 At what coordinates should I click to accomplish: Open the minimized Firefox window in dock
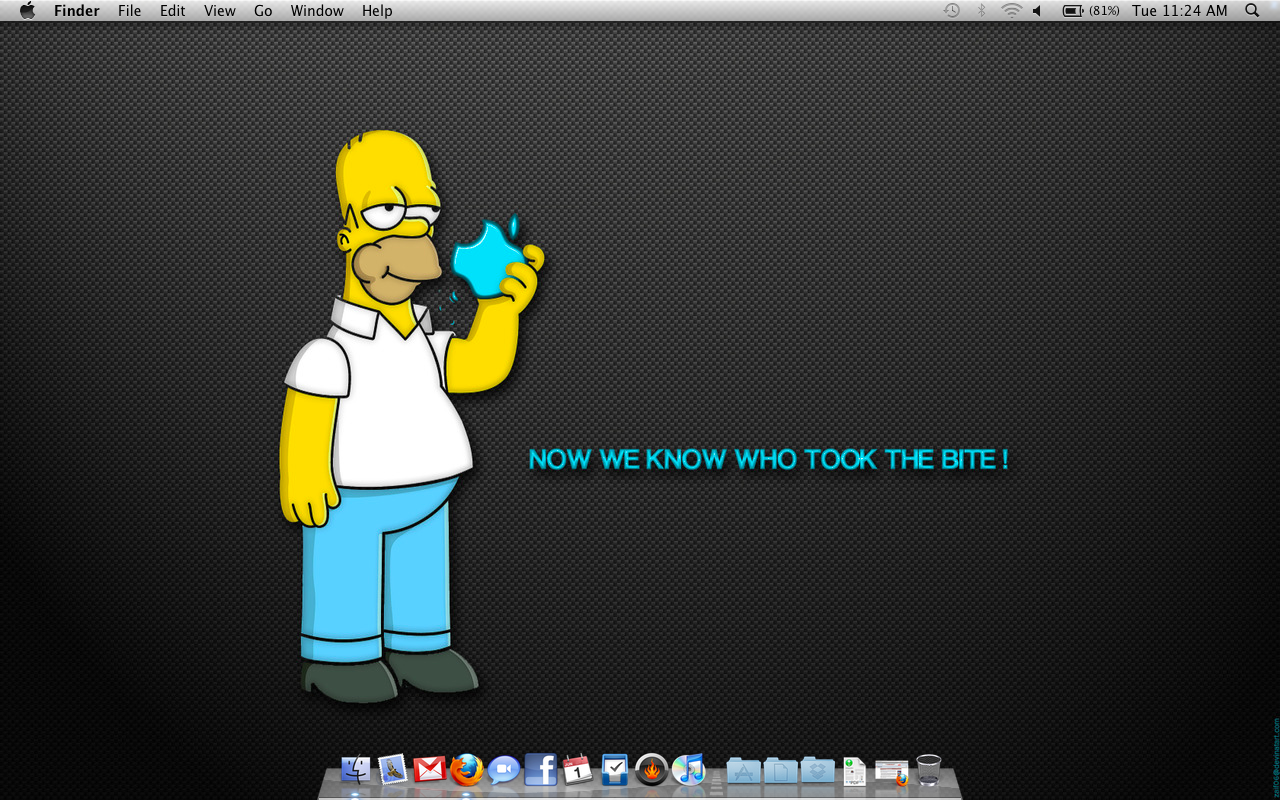(x=891, y=771)
